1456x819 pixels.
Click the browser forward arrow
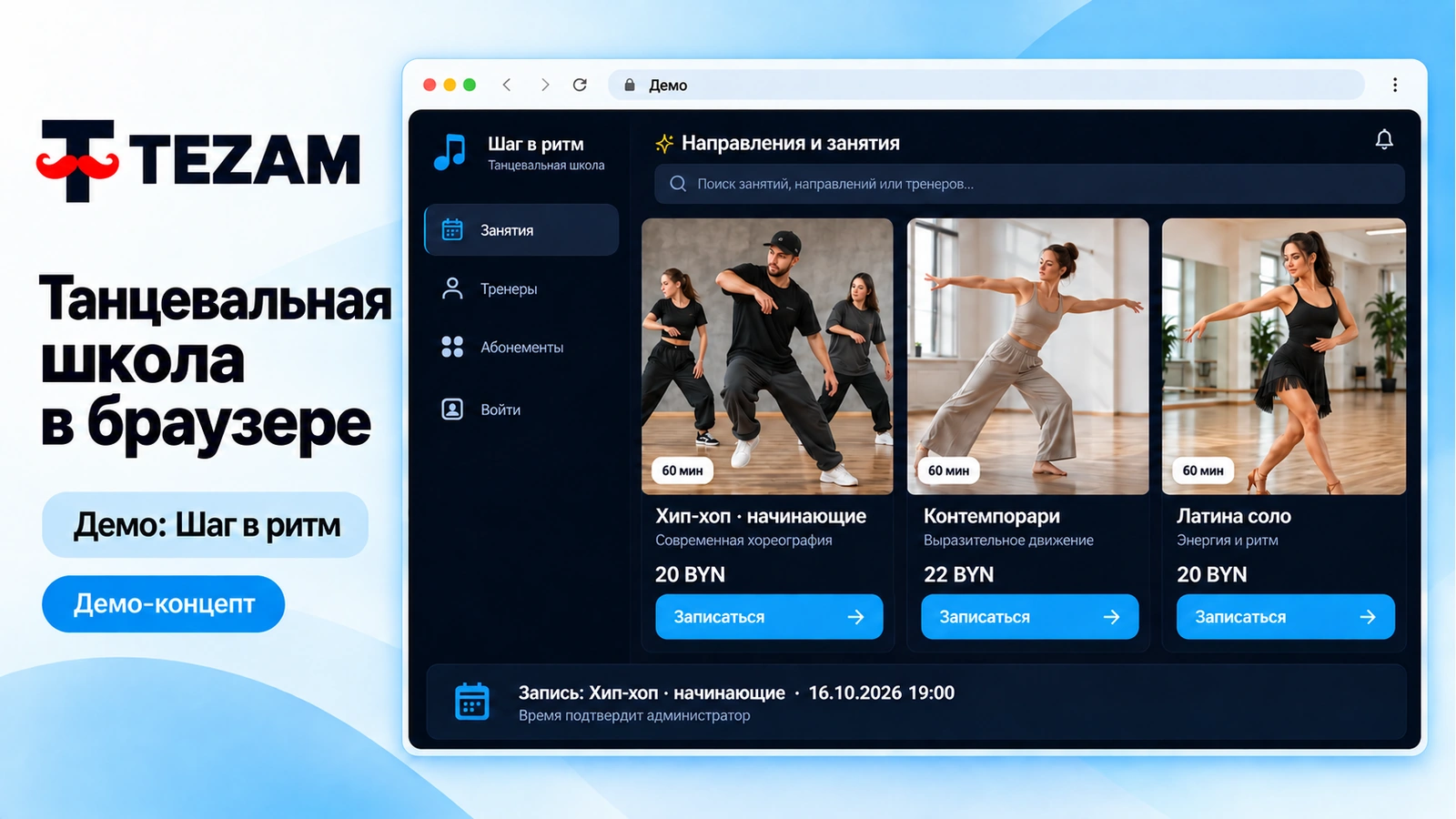click(545, 85)
